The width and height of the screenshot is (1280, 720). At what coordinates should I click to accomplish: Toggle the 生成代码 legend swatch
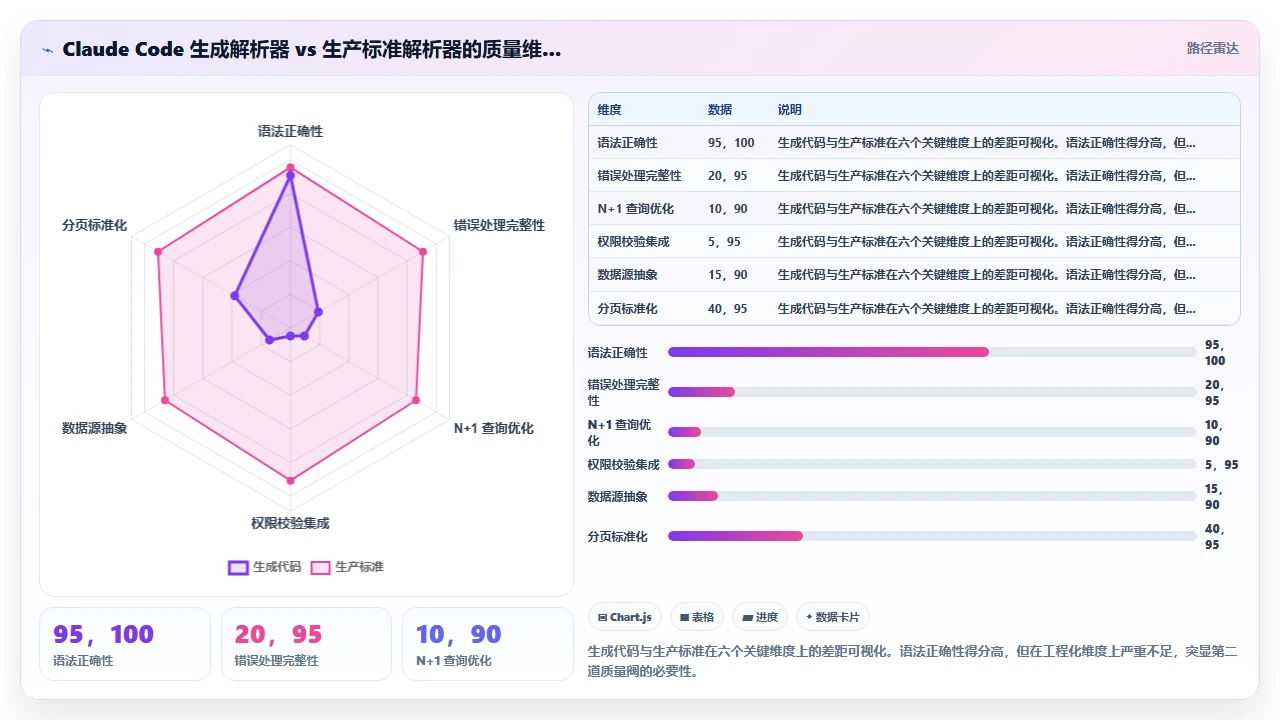tap(238, 567)
